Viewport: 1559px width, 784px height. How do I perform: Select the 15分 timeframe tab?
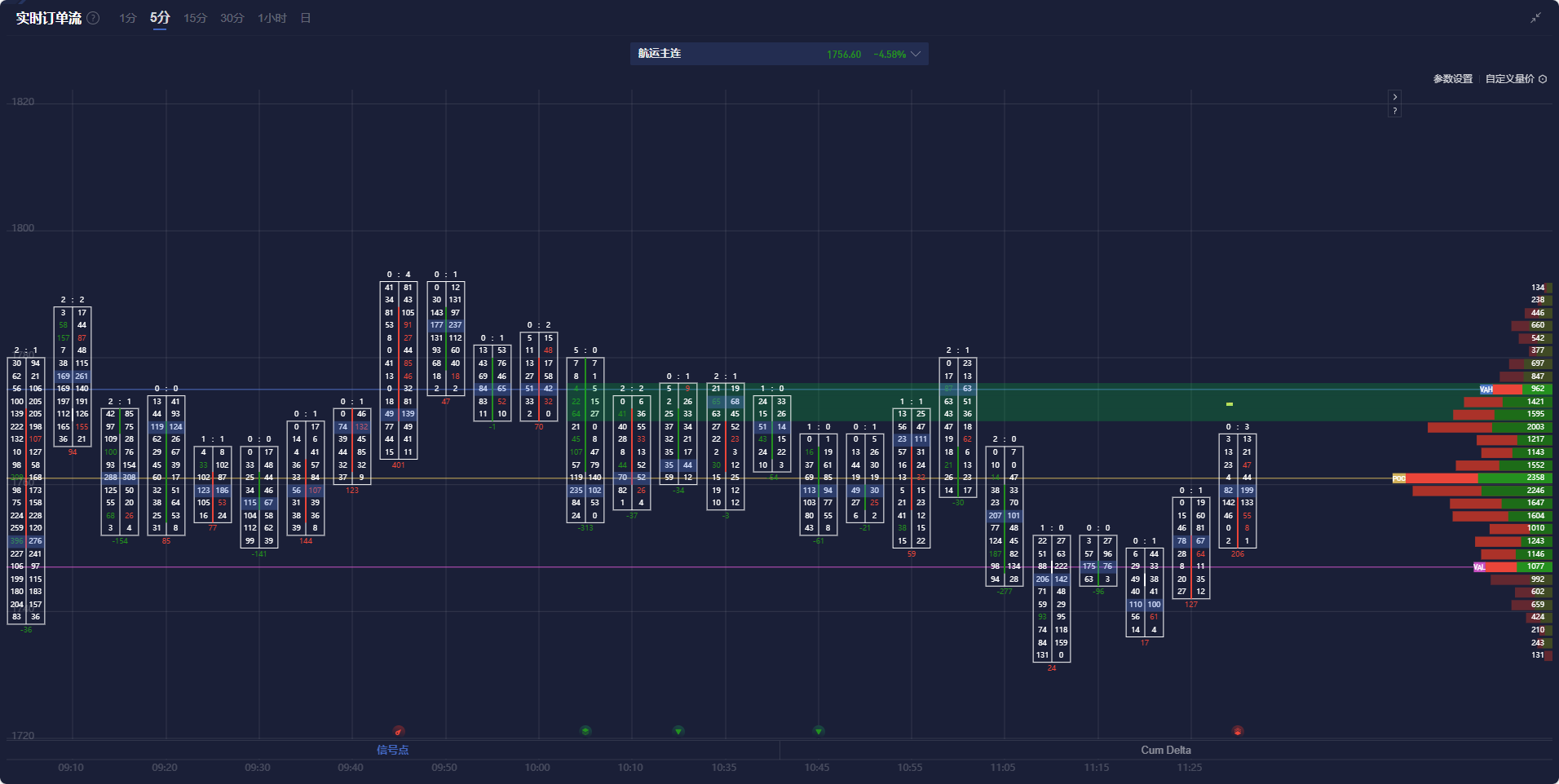tap(195, 18)
